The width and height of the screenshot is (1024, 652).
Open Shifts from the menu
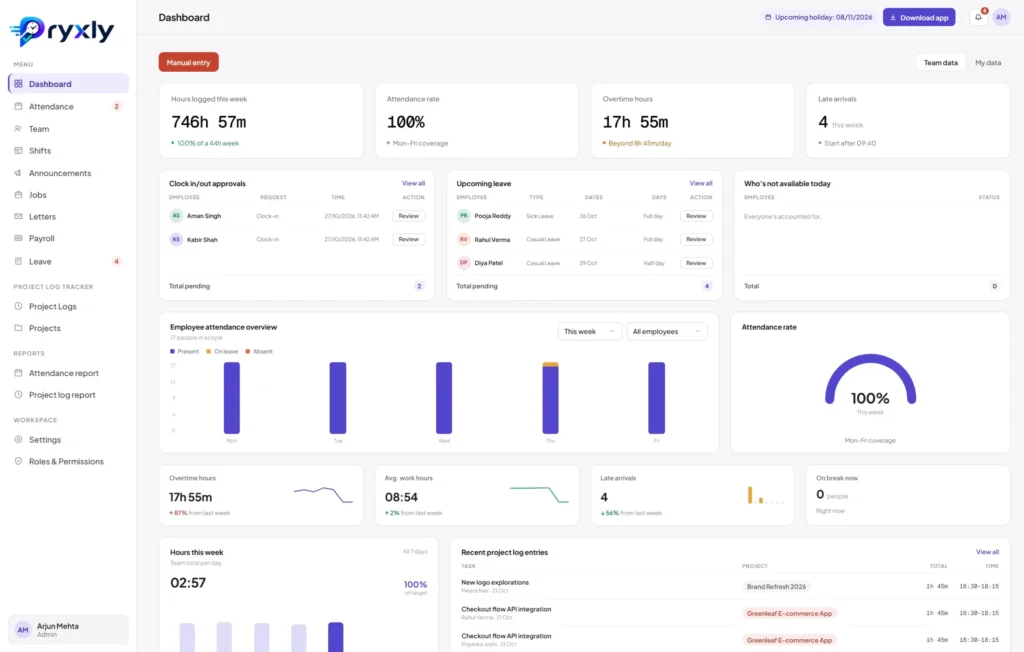(x=69, y=150)
